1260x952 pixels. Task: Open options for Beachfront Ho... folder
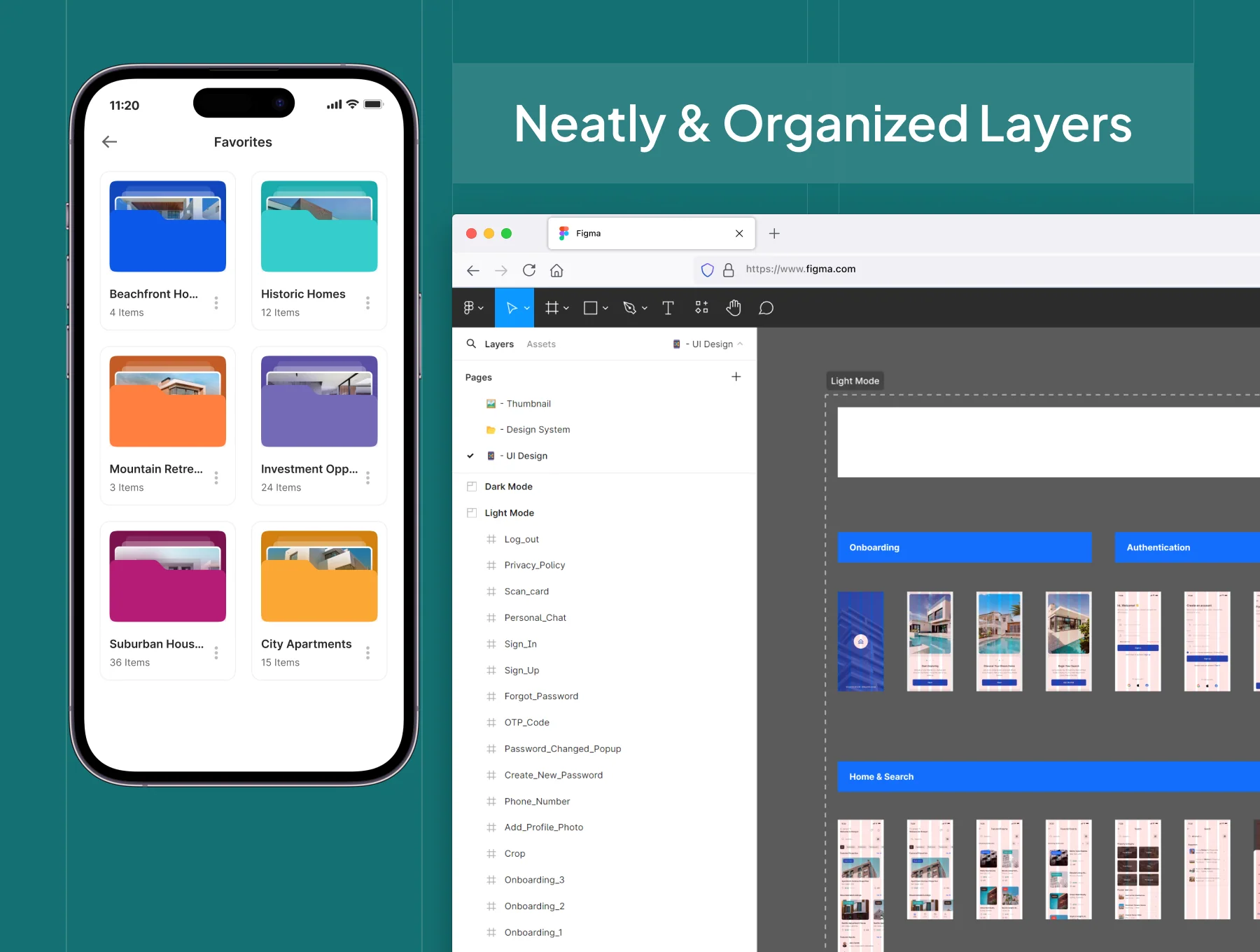click(216, 303)
